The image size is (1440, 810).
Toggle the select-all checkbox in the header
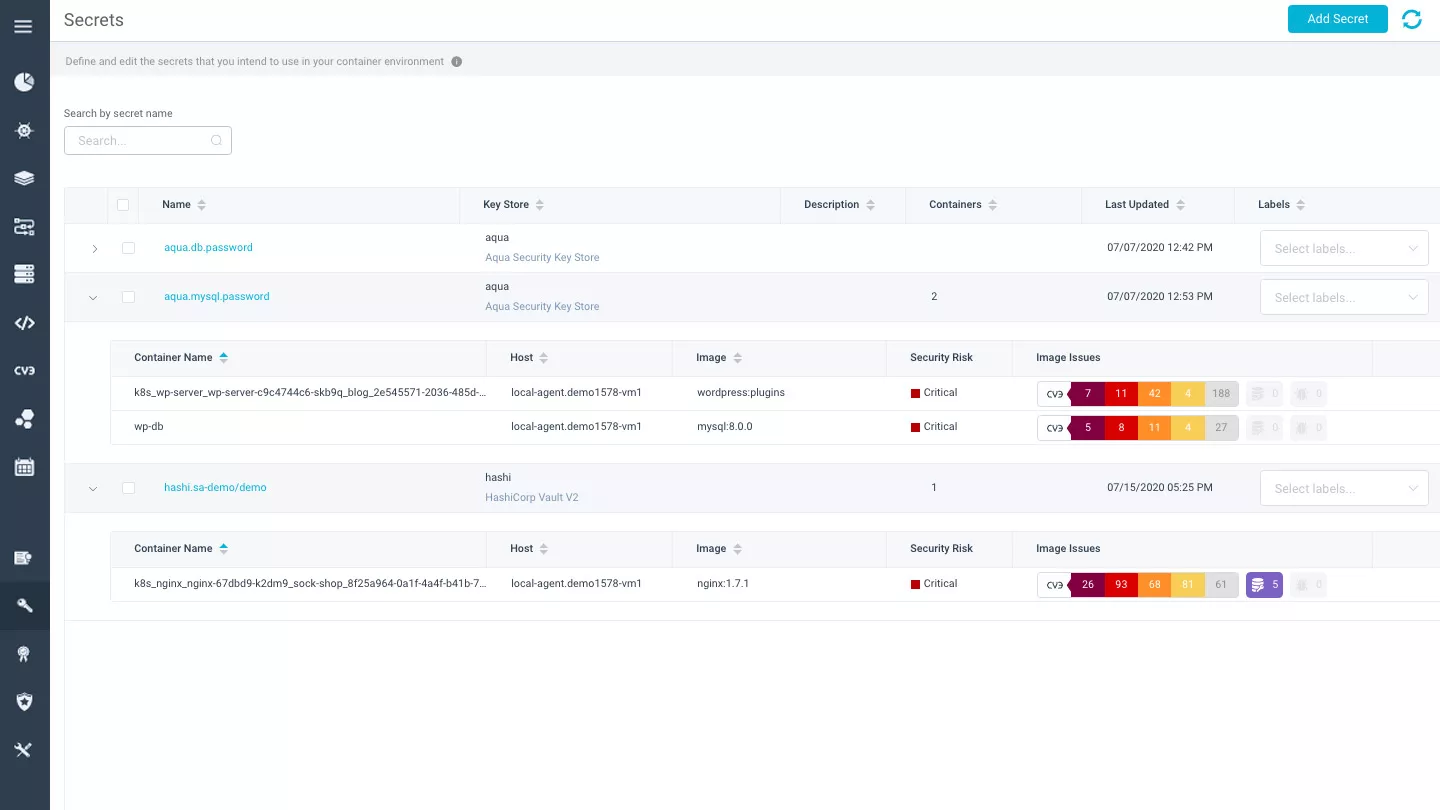coord(123,205)
